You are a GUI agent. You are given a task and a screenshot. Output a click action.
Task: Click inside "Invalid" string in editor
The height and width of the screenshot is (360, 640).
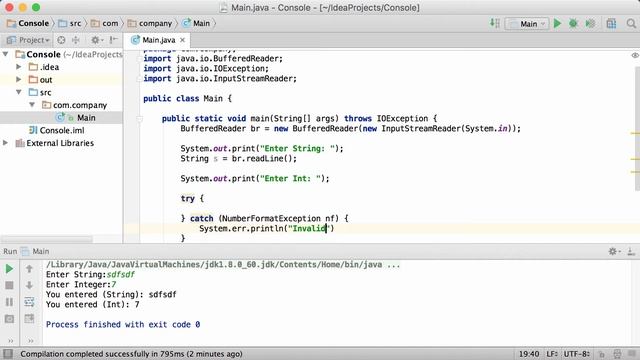tap(309, 229)
